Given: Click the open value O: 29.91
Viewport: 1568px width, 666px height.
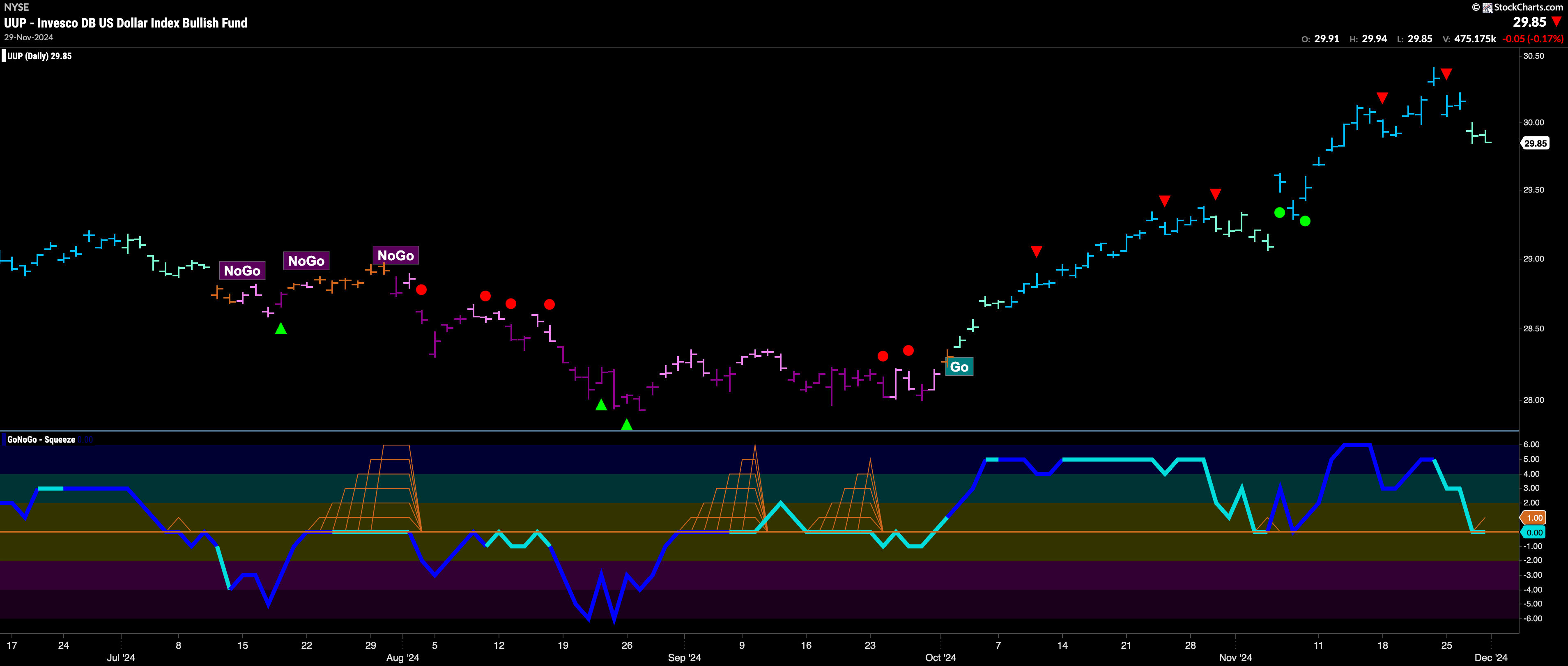Looking at the screenshot, I should click(1320, 39).
